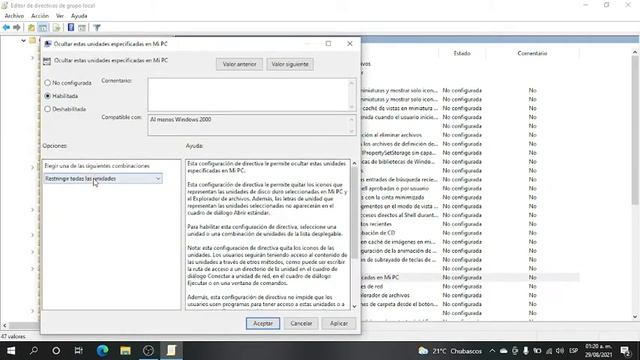Open the Ver menu
The height and width of the screenshot is (360, 640).
pos(60,16)
